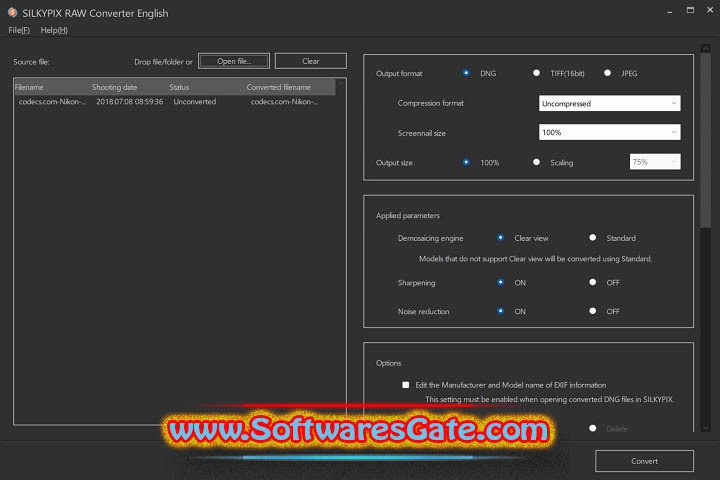Click the Unconverted status cell
Screen dimensions: 720x480
195,102
